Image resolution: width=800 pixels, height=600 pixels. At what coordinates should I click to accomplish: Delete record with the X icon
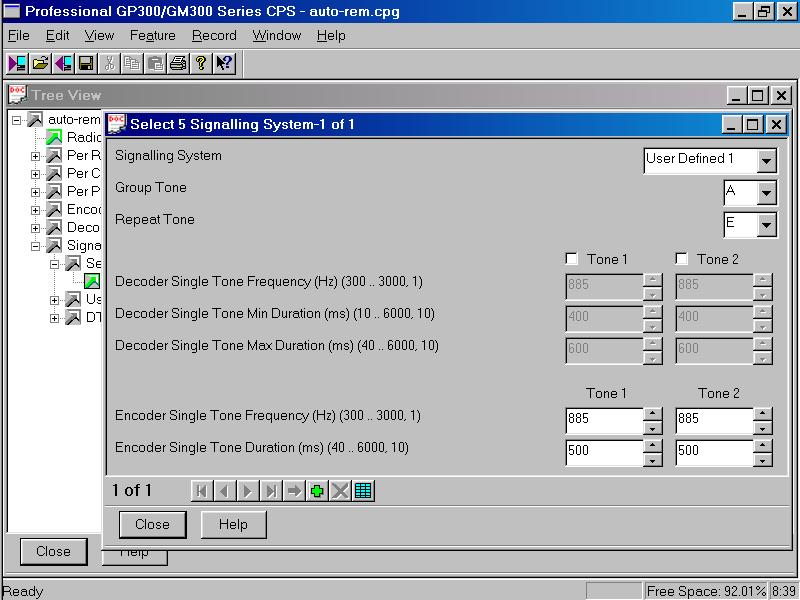click(x=340, y=491)
